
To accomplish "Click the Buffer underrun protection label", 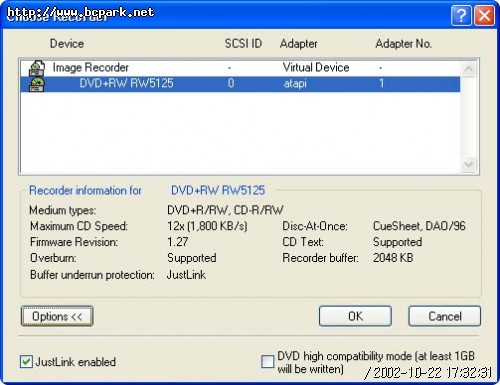I will pos(92,275).
